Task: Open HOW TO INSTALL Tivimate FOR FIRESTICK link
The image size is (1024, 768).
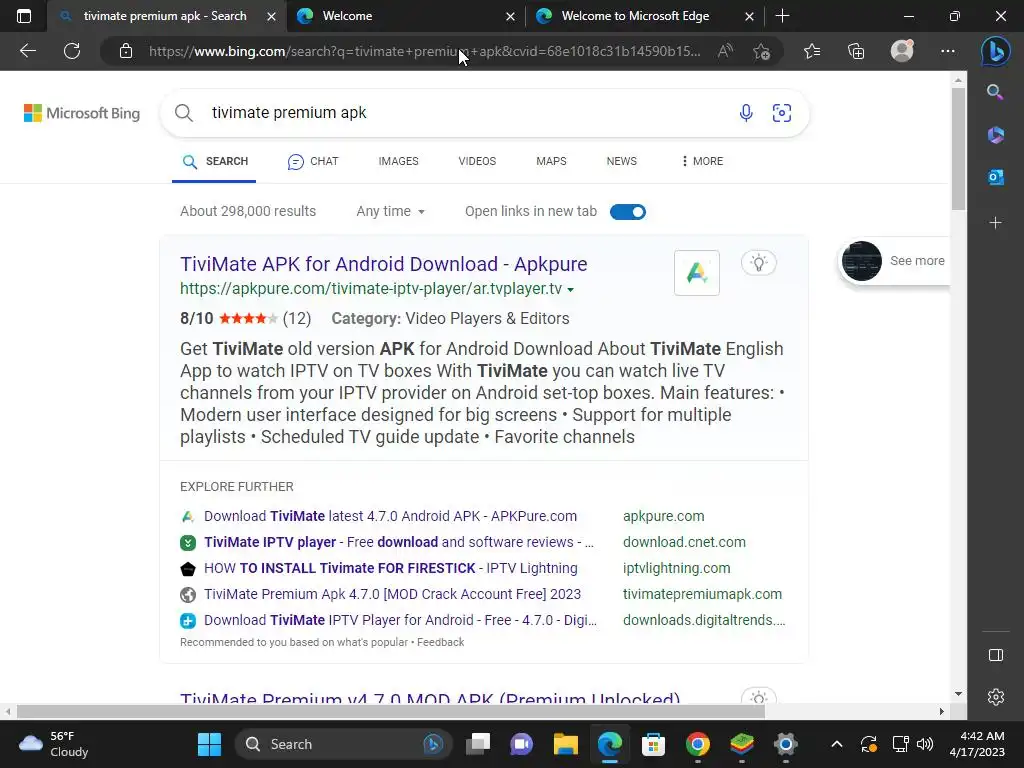Action: pos(391,568)
